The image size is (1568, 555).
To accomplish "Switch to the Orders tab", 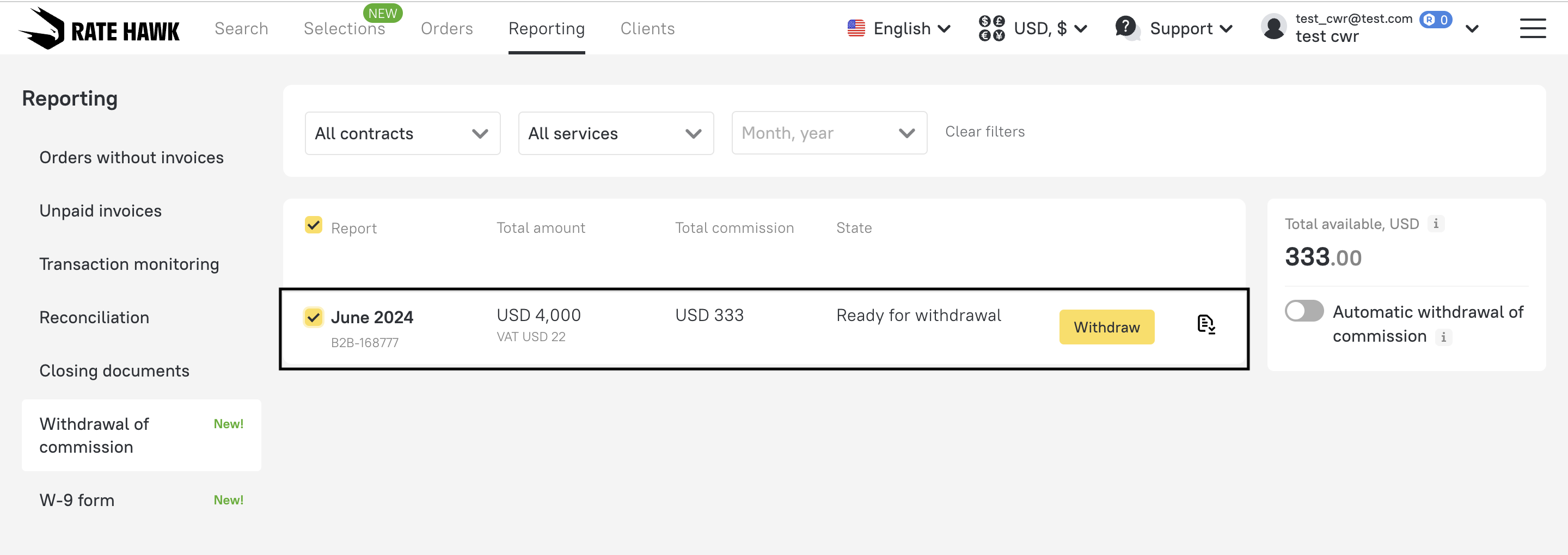I will click(x=446, y=29).
